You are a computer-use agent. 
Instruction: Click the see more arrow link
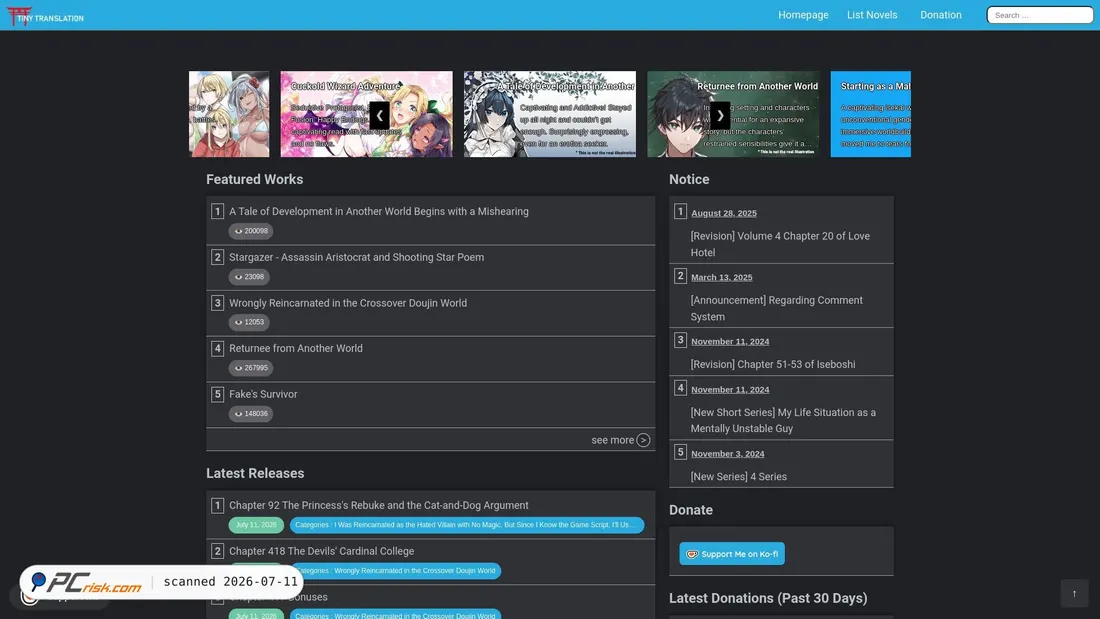(620, 440)
